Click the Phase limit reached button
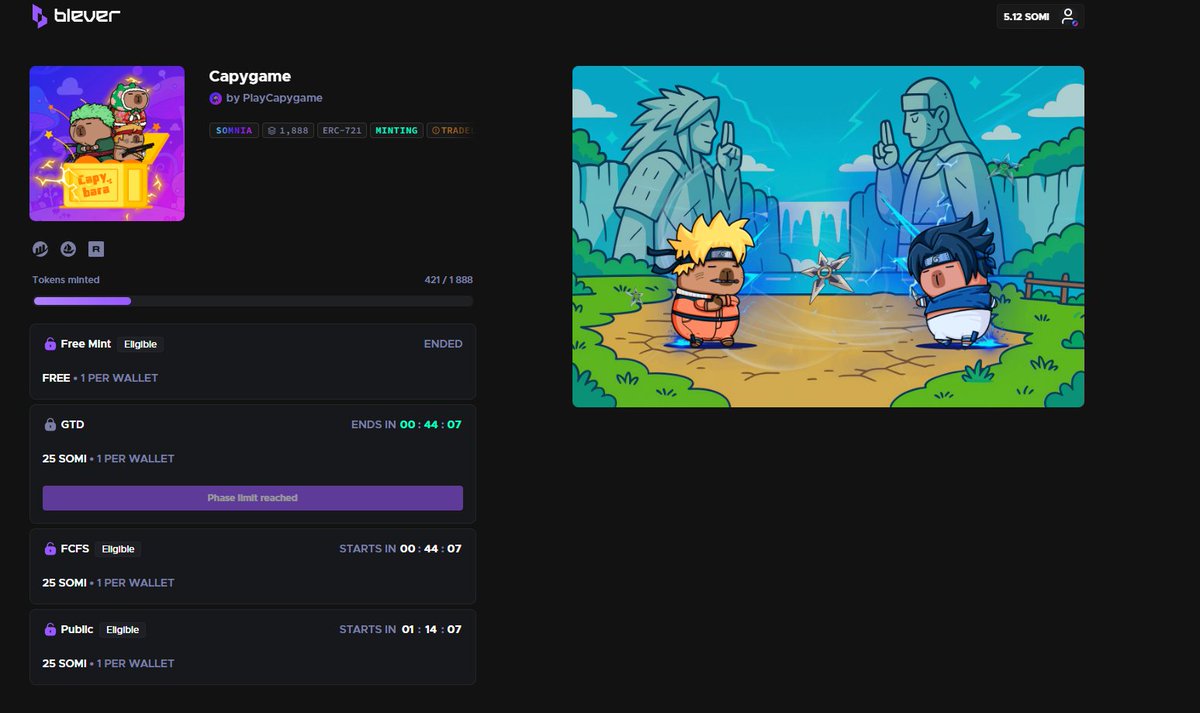The image size is (1200, 713). point(252,498)
